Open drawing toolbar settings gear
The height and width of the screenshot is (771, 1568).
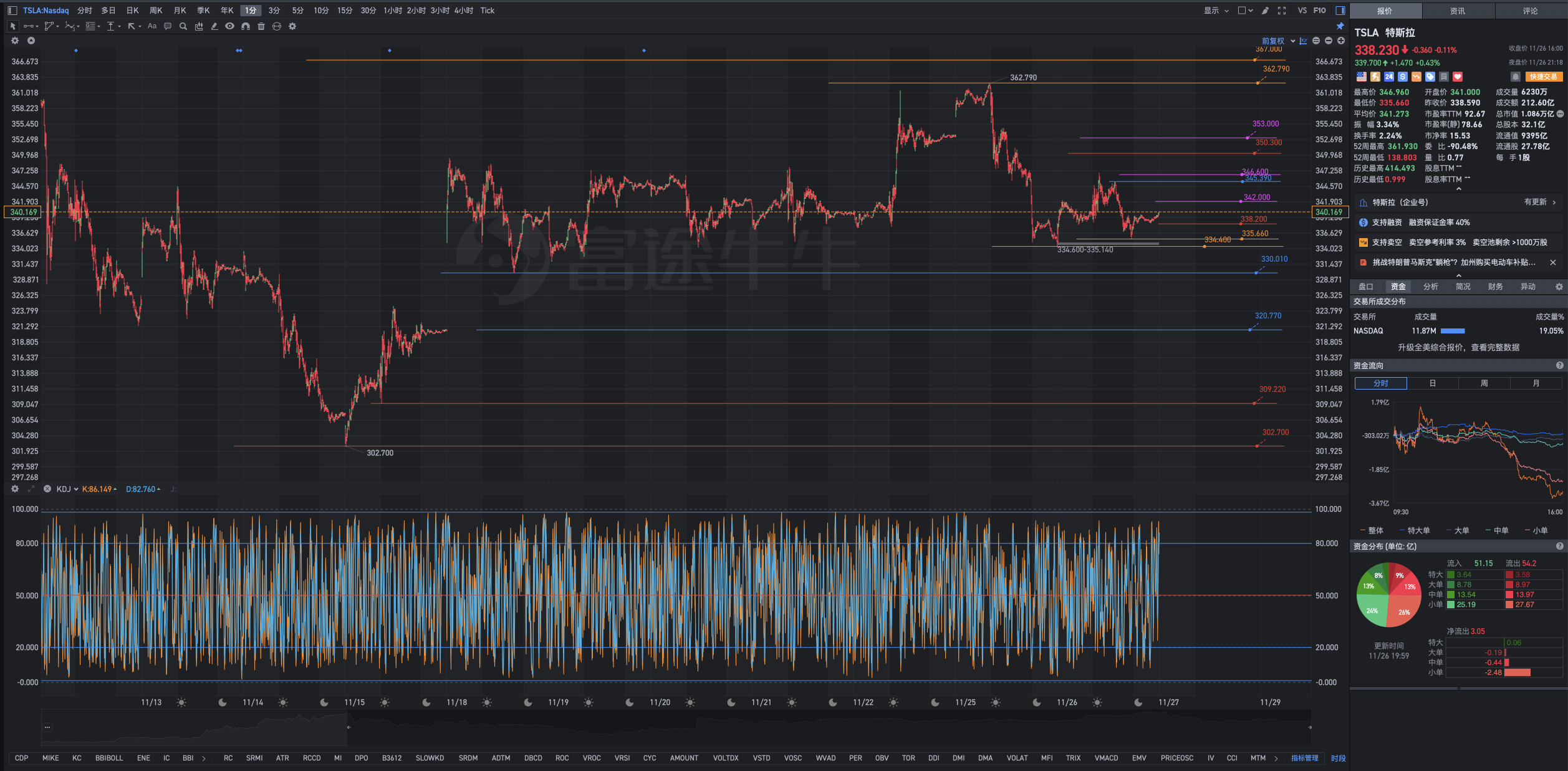click(x=292, y=26)
